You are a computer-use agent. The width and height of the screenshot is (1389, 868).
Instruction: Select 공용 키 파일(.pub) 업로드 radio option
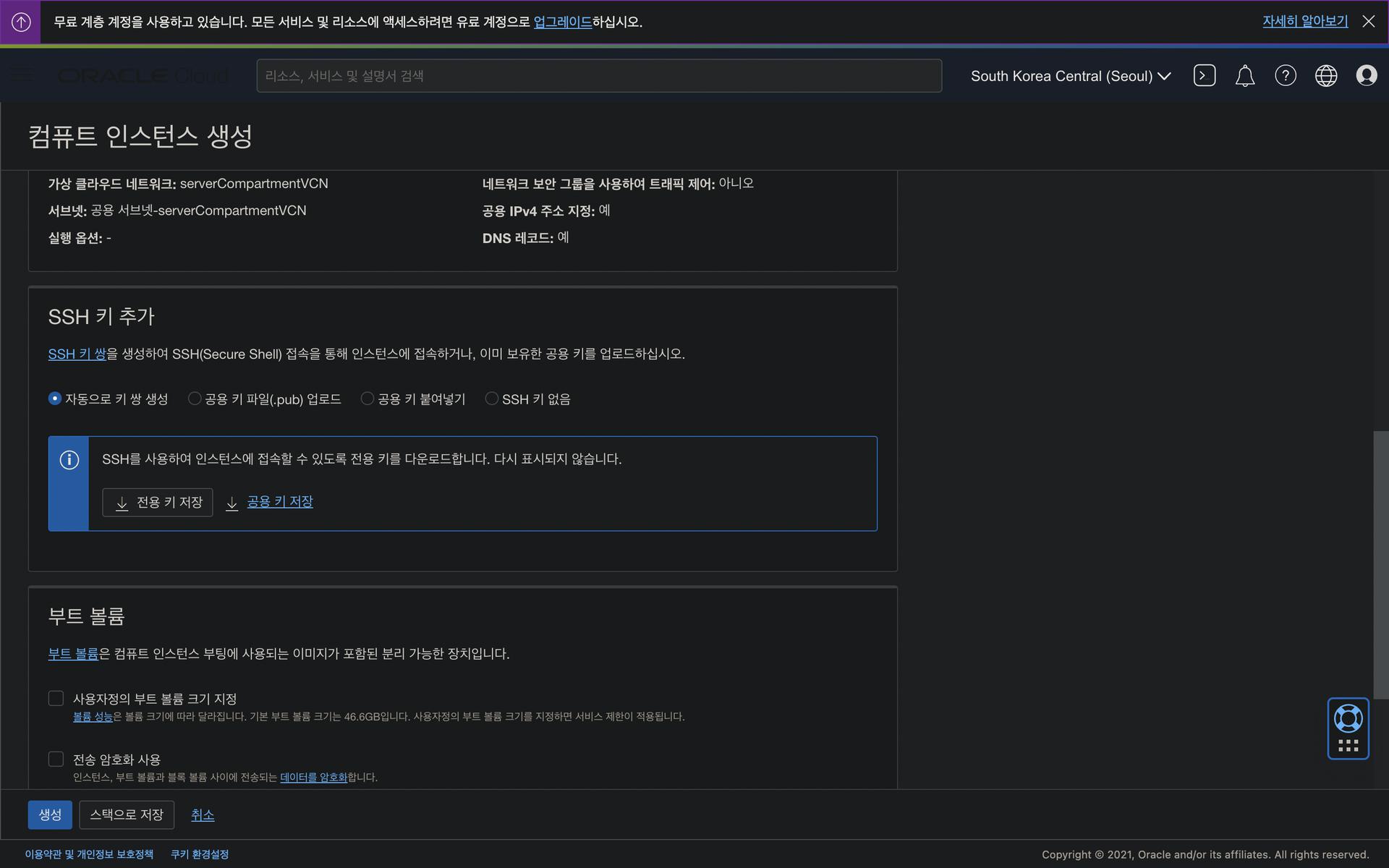pyautogui.click(x=194, y=399)
